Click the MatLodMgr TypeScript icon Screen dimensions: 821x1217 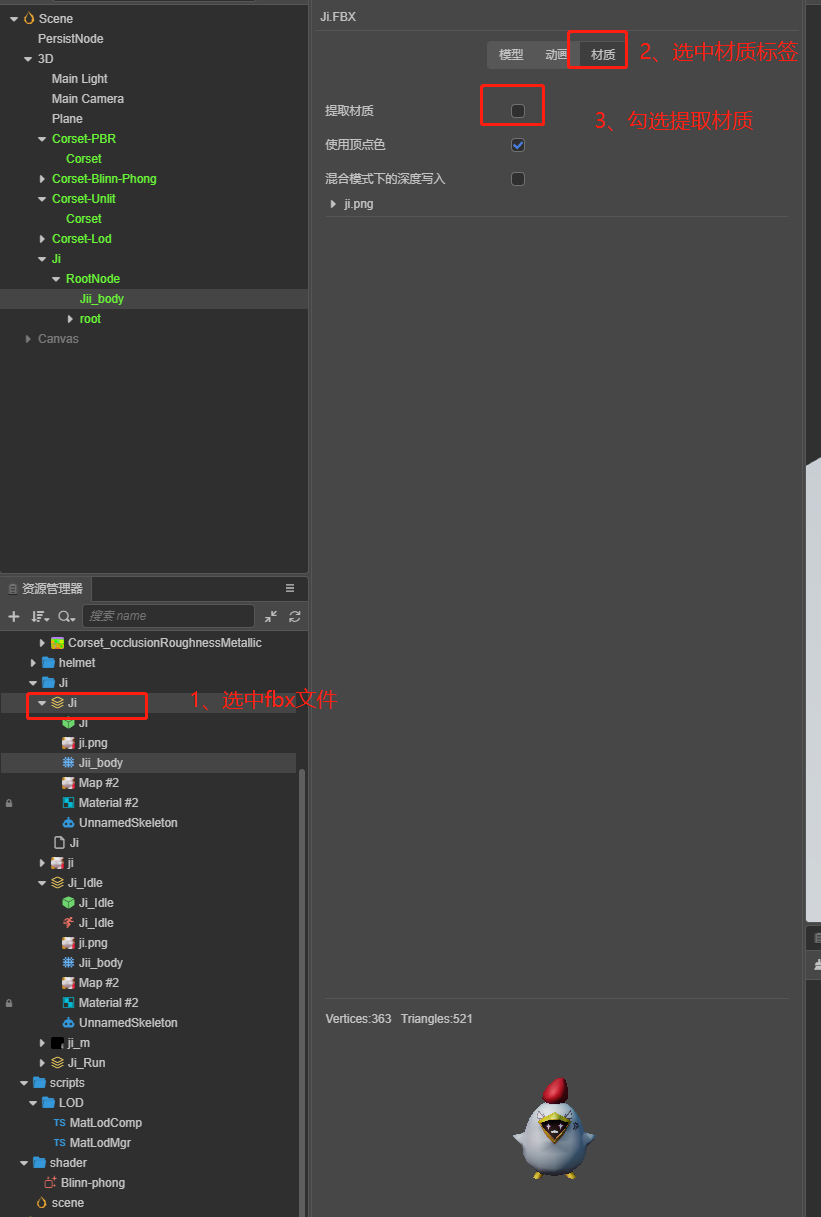[x=59, y=1142]
